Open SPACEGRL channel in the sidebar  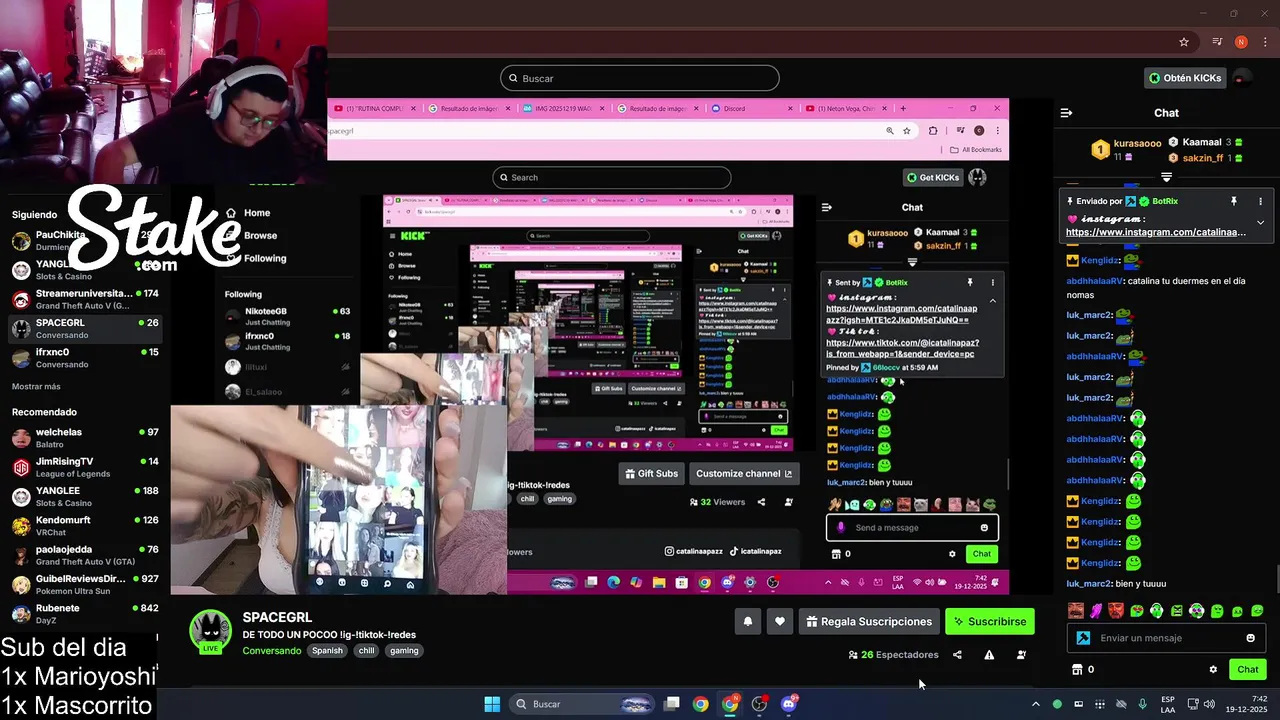pos(85,328)
